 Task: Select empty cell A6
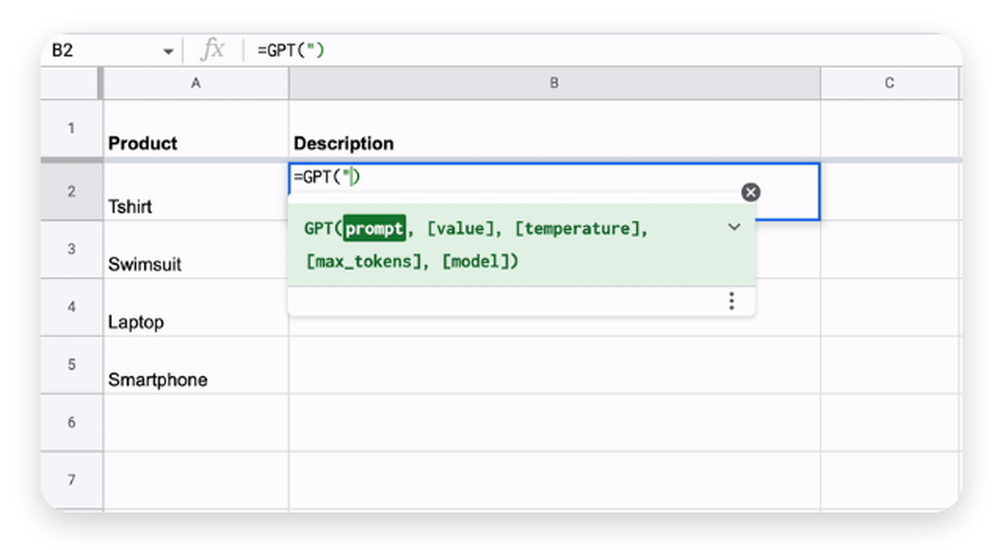click(196, 422)
